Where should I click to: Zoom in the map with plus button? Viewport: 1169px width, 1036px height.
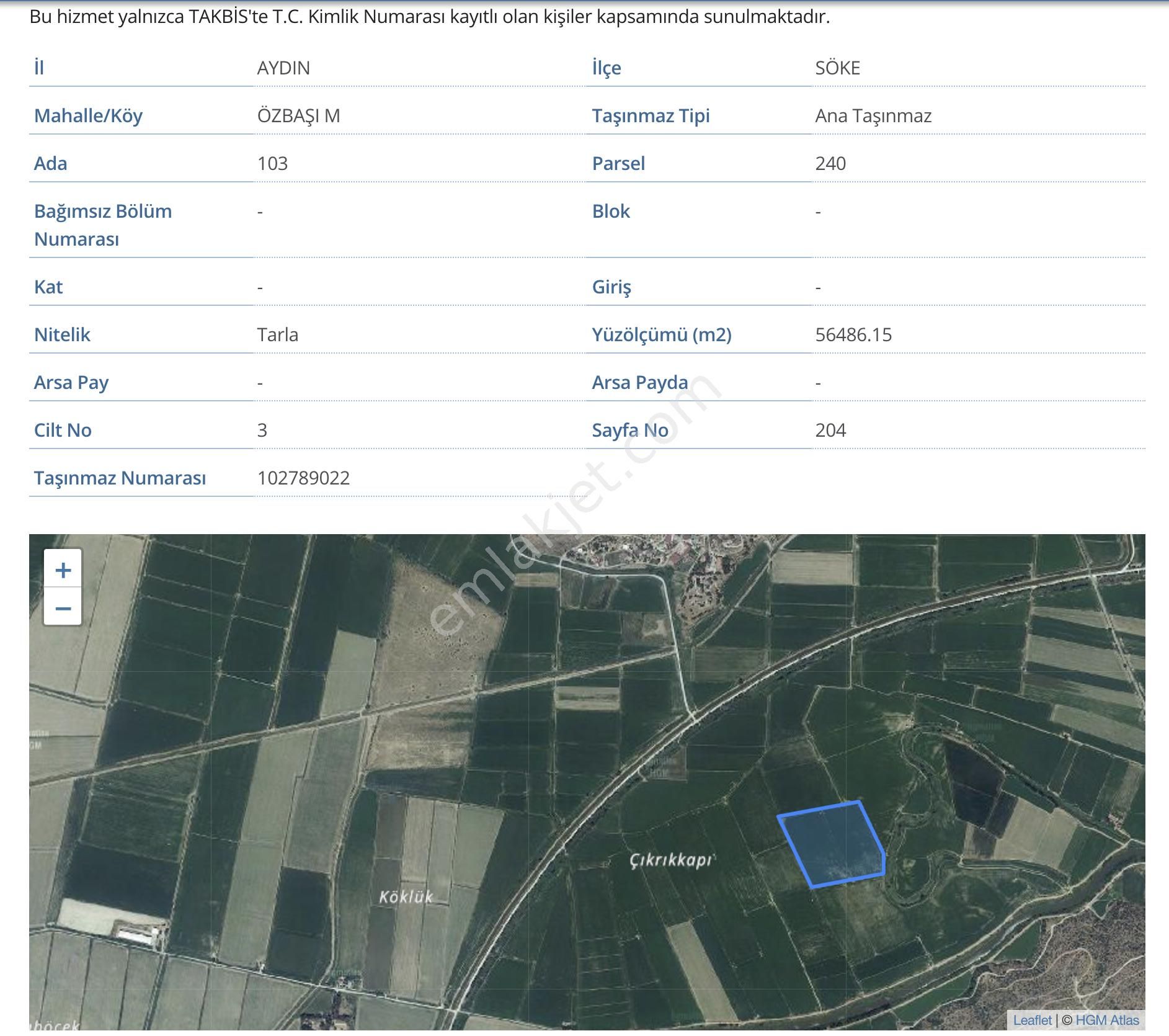(x=63, y=569)
